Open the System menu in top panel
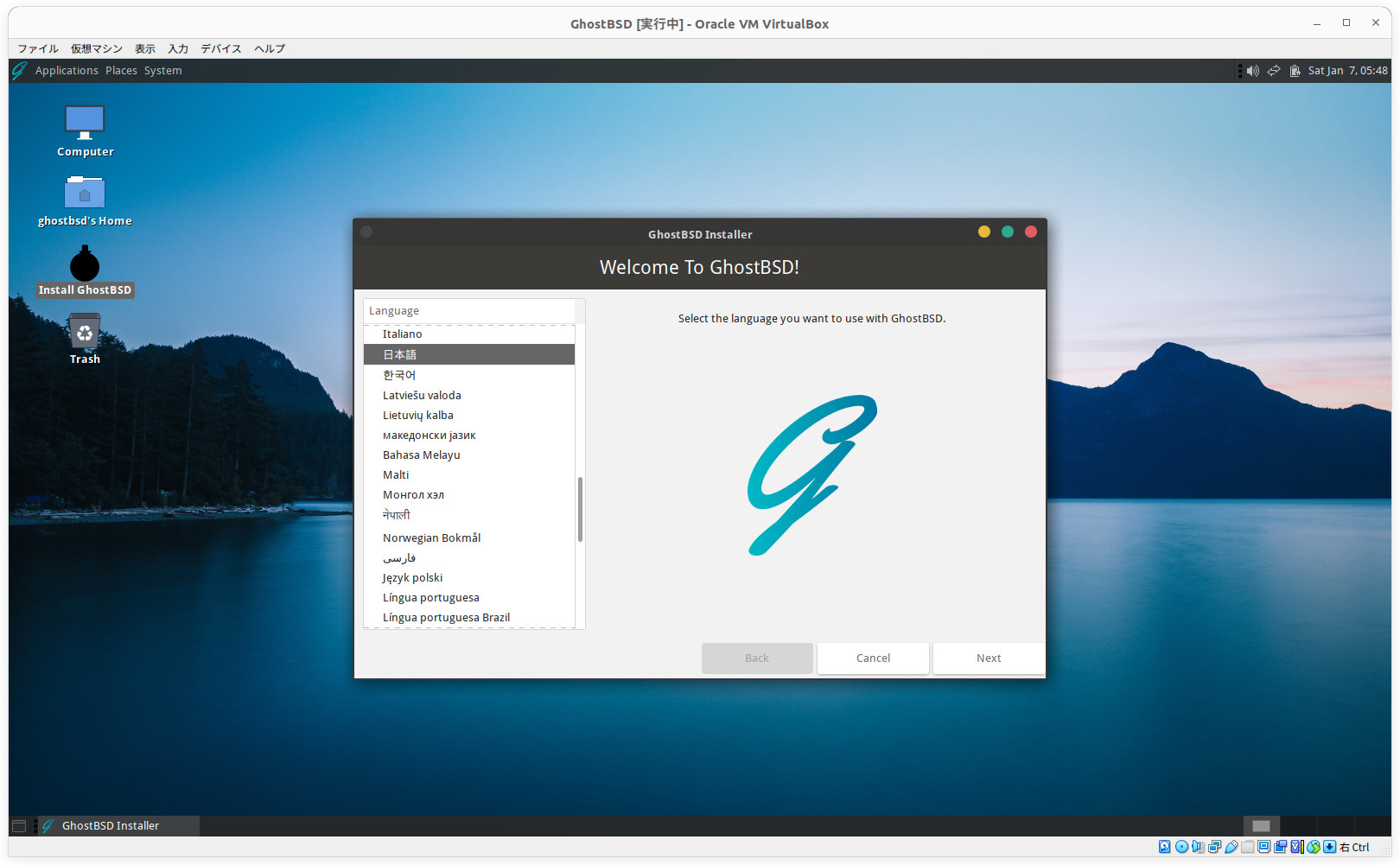The image size is (1400, 865). click(x=162, y=71)
